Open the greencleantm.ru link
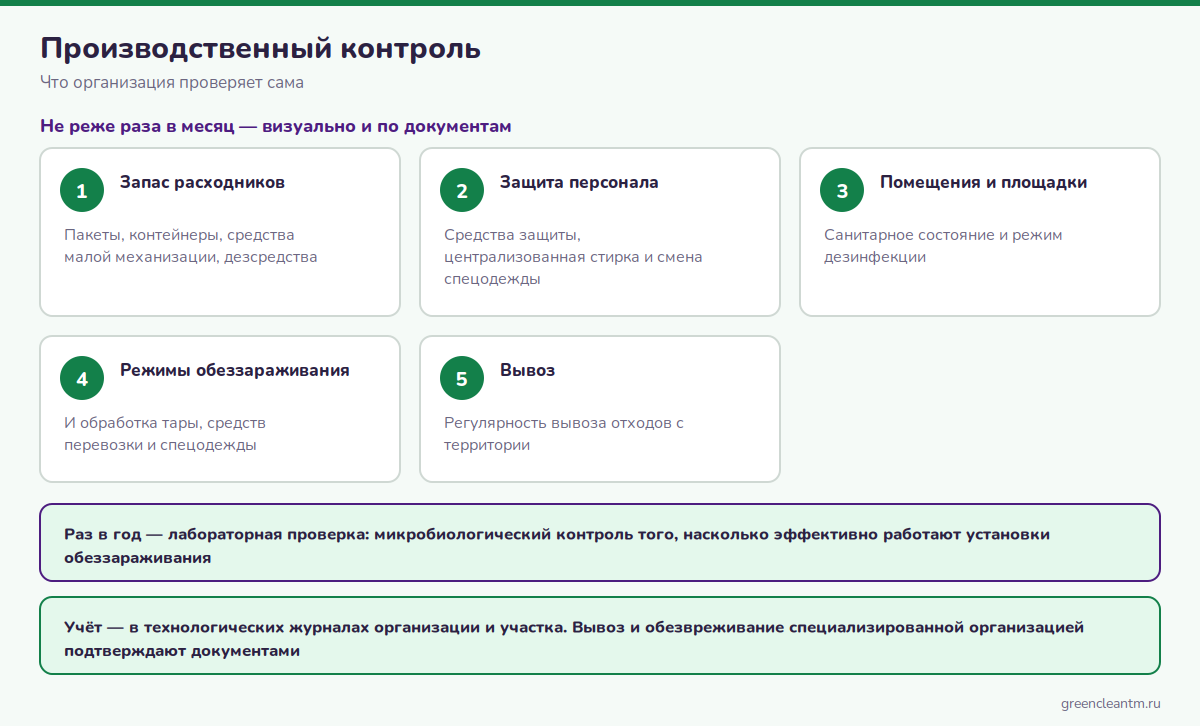Screen dimensions: 1200x726 pos(1111,704)
